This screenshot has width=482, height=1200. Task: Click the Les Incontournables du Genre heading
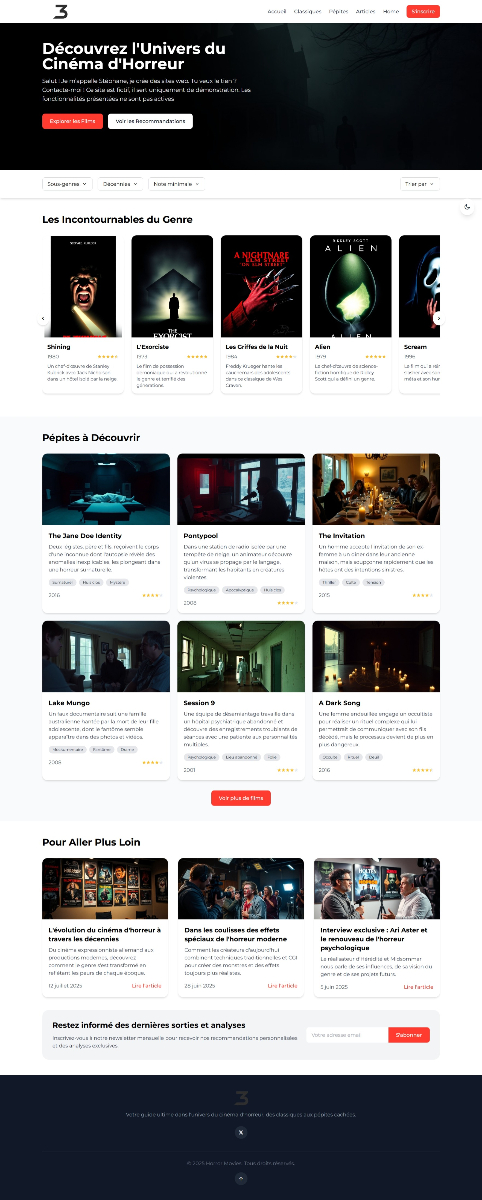tap(118, 219)
